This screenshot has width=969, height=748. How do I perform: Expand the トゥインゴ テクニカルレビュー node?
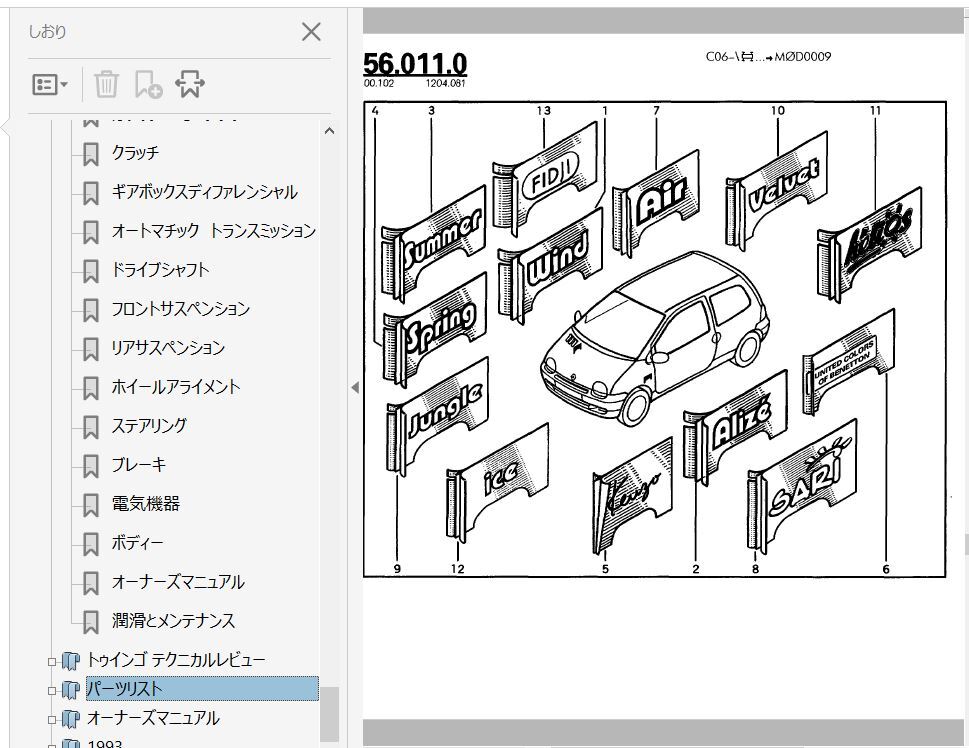tap(52, 661)
